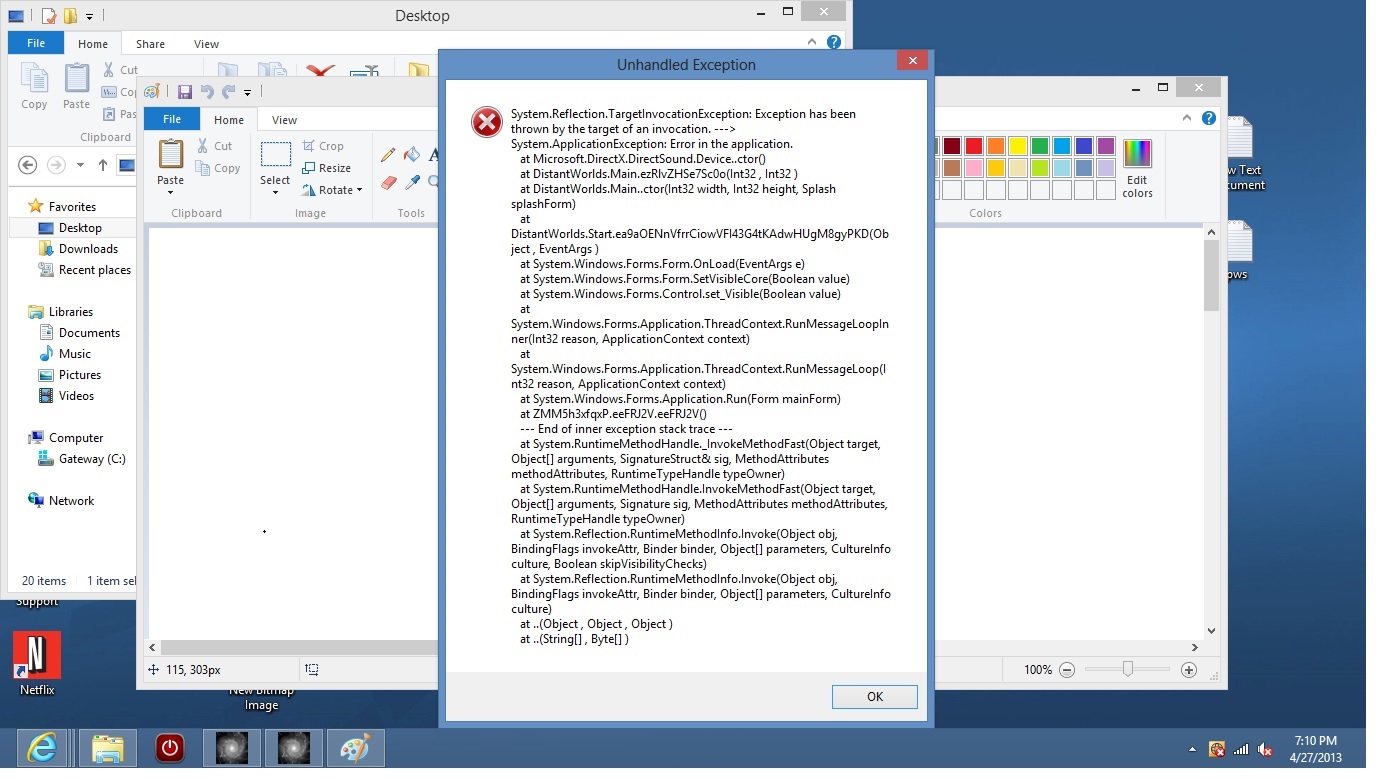Open Internet Explorer from the taskbar
Screen dimensions: 1378x778
tap(42, 748)
